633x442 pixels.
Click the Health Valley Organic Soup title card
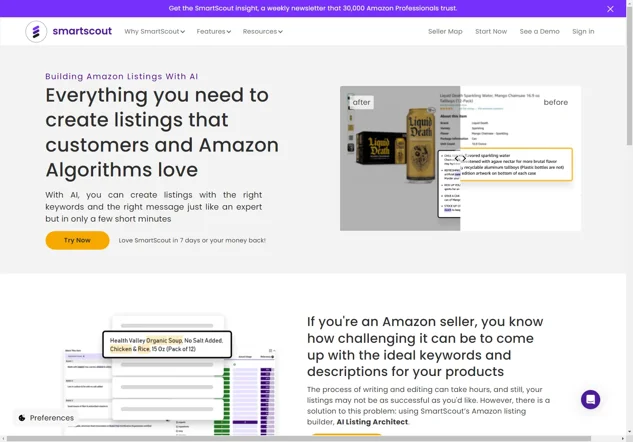pos(167,344)
